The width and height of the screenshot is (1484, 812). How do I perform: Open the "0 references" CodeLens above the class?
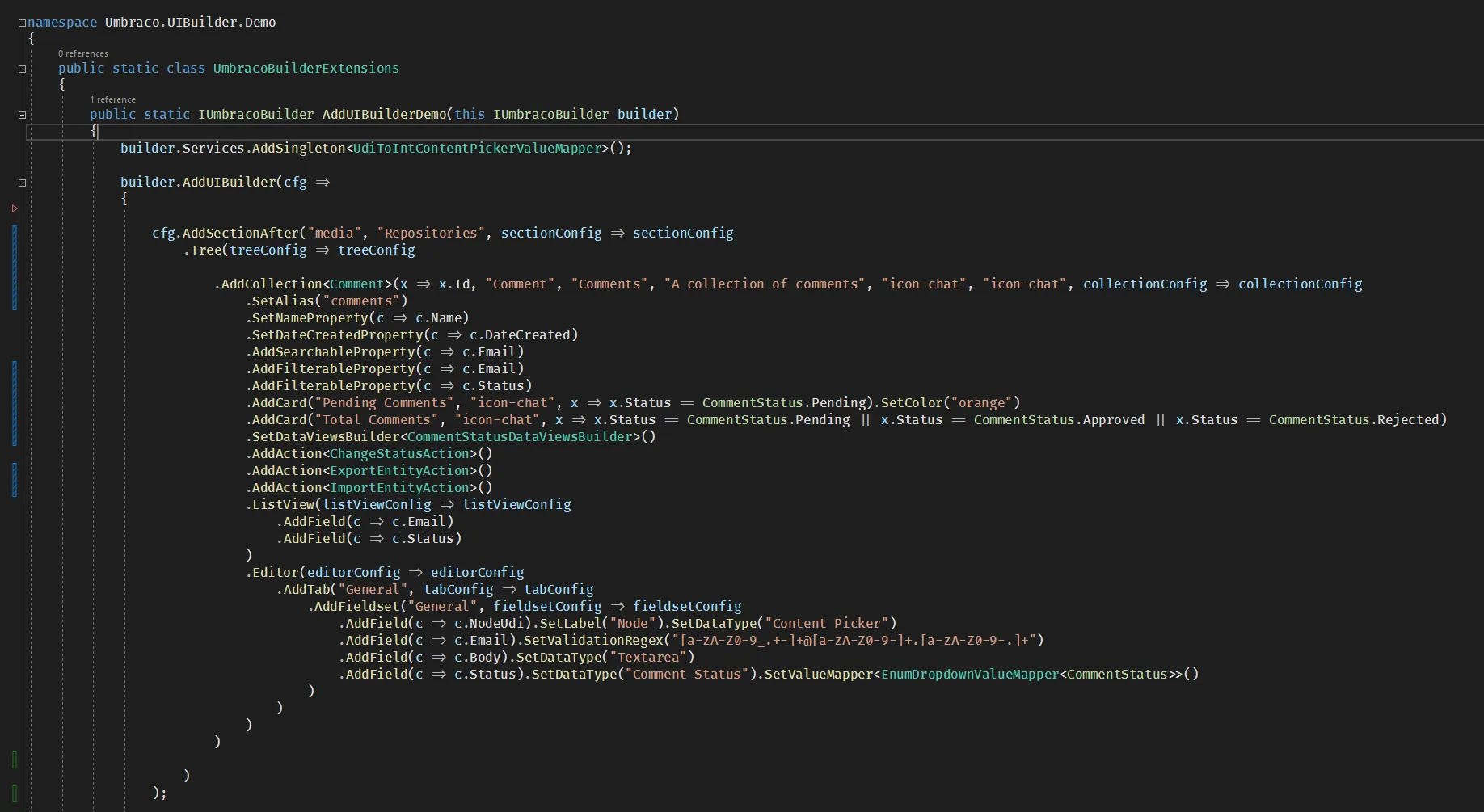tap(82, 53)
